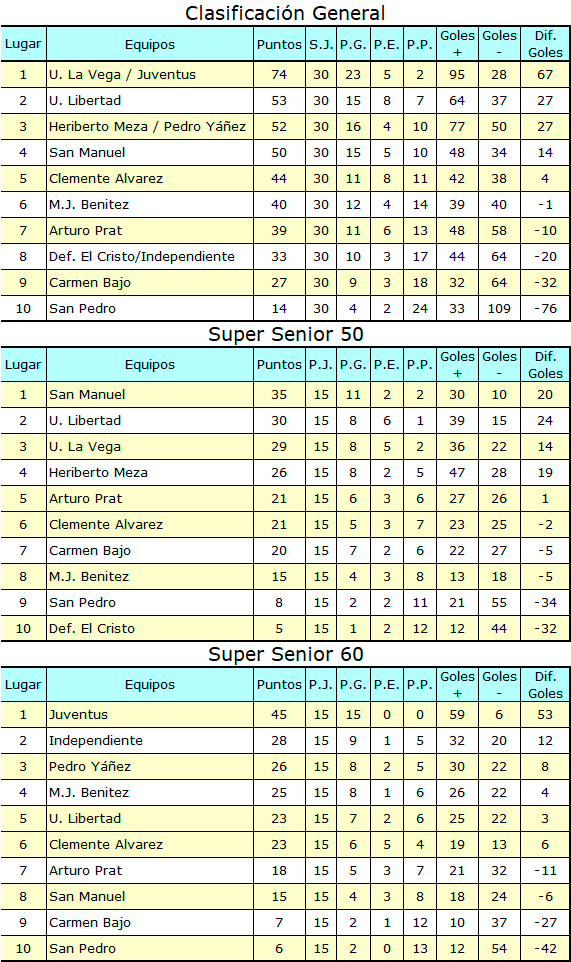Screen dimensions: 571x962
Task: Select Independiente team cell
Action: (x=150, y=741)
